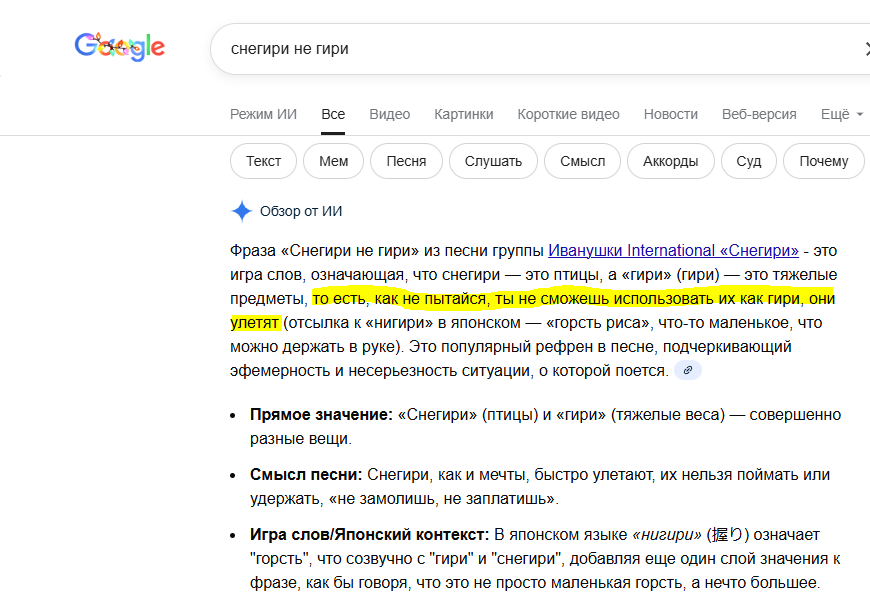
Task: Go to the «Картинки» tab
Action: coord(463,114)
